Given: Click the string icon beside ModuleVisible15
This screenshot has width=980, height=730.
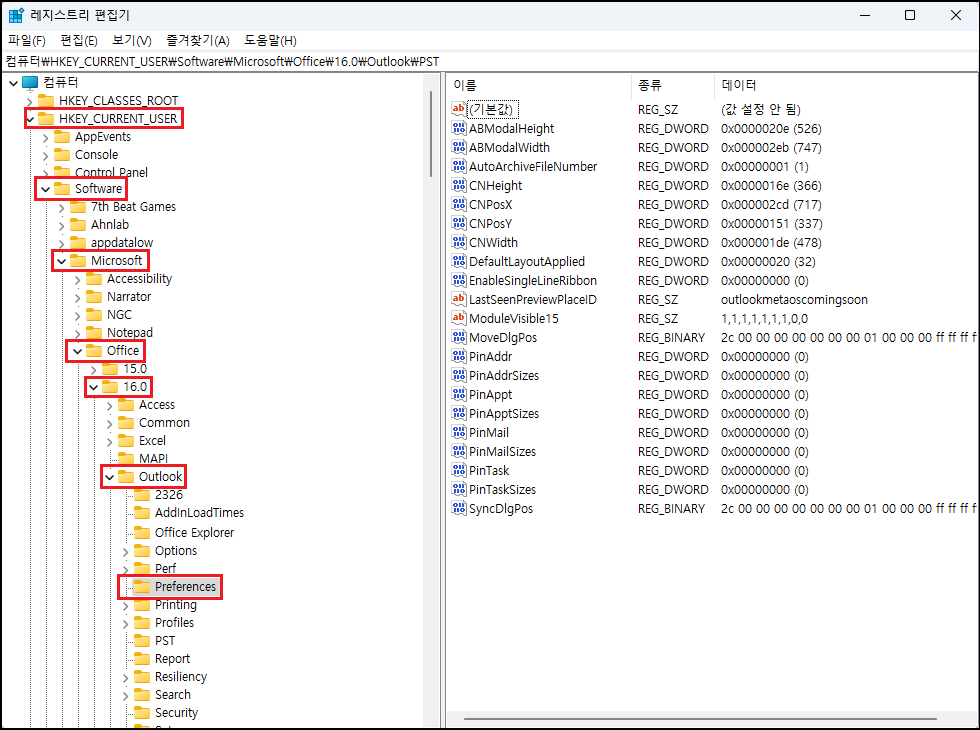Looking at the screenshot, I should pyautogui.click(x=459, y=318).
